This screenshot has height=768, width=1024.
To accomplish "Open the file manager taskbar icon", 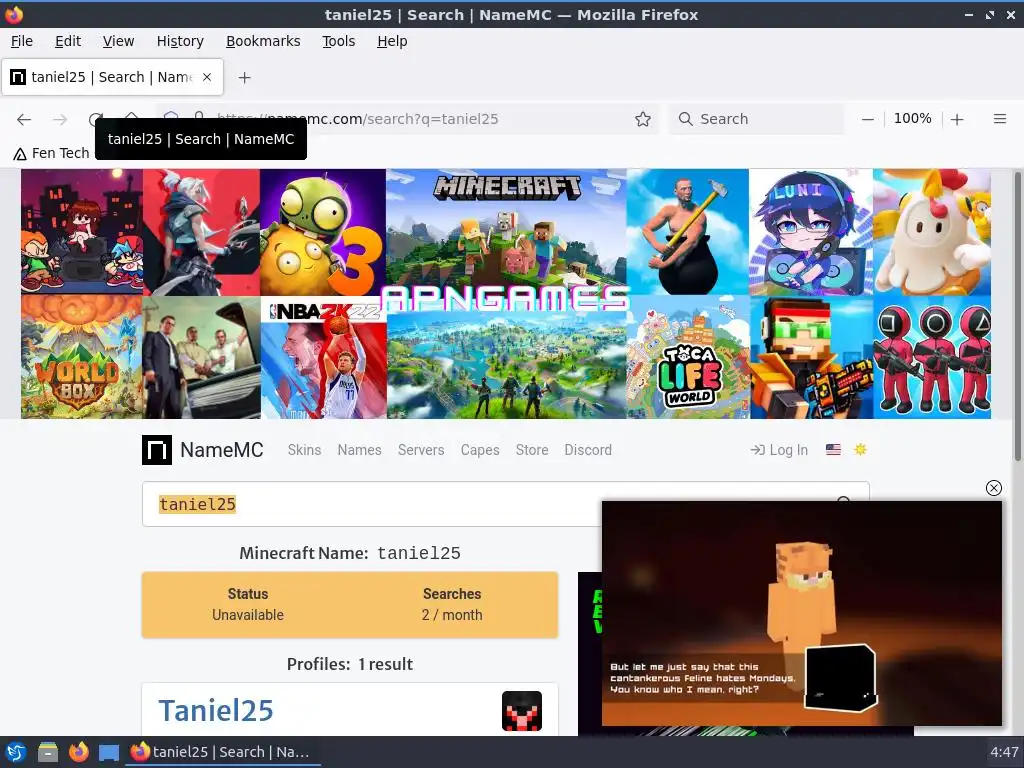I will (48, 752).
